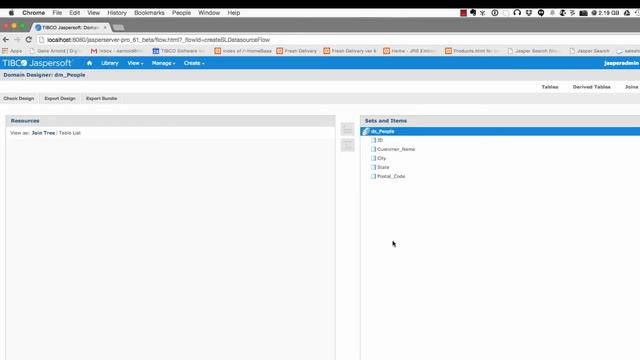This screenshot has width=640, height=360.
Task: Click the ID field item icon
Action: tap(373, 140)
